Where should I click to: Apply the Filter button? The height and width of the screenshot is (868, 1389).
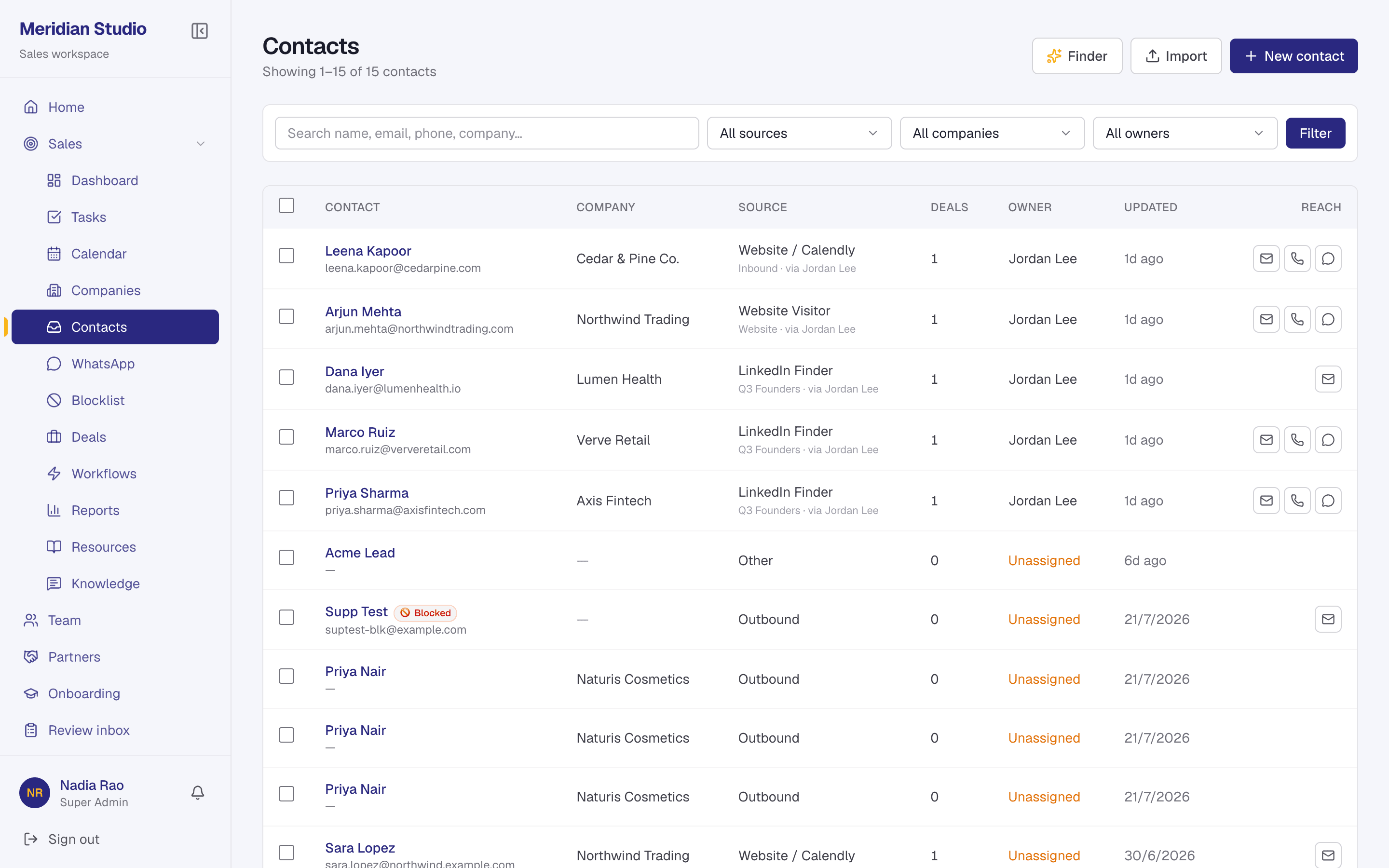pyautogui.click(x=1315, y=133)
